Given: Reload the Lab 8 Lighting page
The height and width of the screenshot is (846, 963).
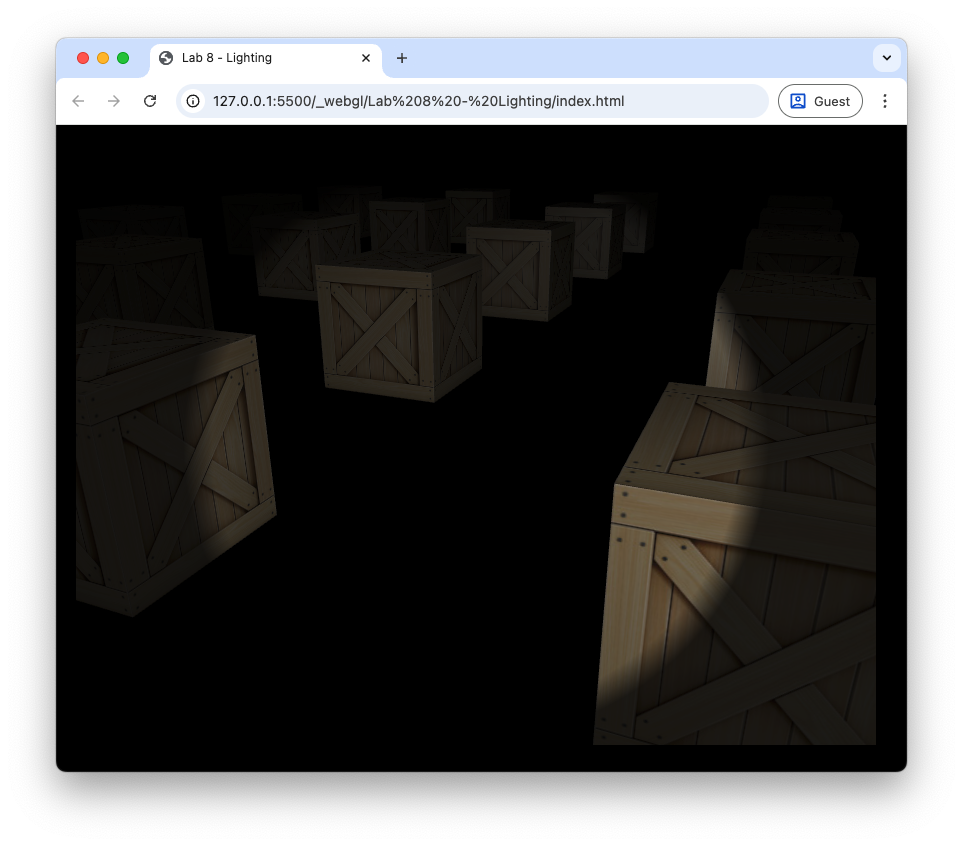Looking at the screenshot, I should (150, 101).
